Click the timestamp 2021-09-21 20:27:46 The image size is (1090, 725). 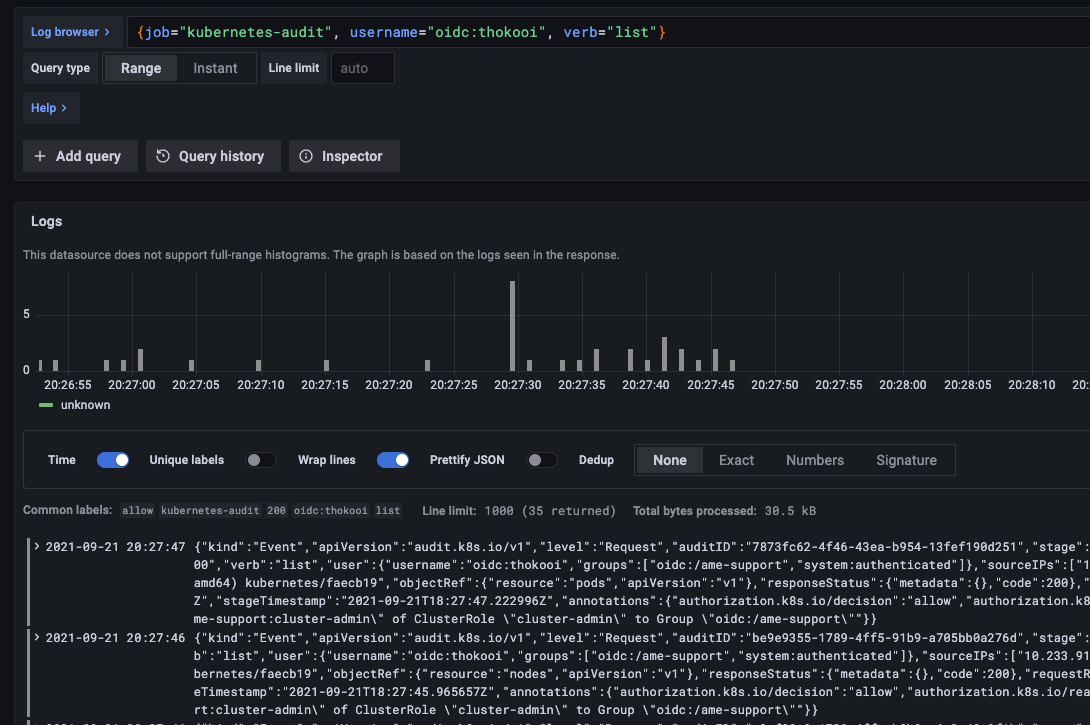pyautogui.click(x=115, y=638)
